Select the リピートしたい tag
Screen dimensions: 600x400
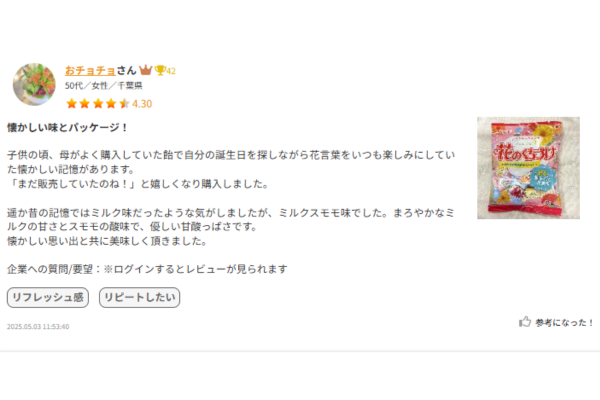click(x=139, y=297)
